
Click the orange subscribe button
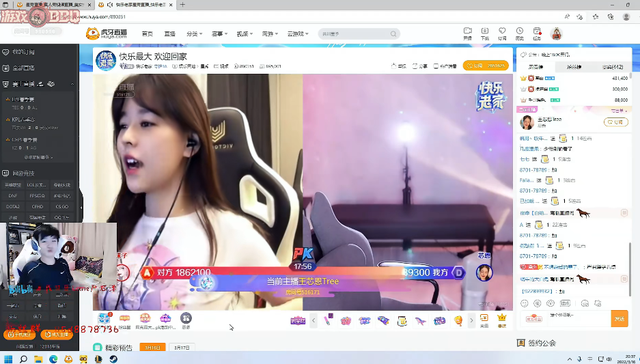click(x=485, y=65)
